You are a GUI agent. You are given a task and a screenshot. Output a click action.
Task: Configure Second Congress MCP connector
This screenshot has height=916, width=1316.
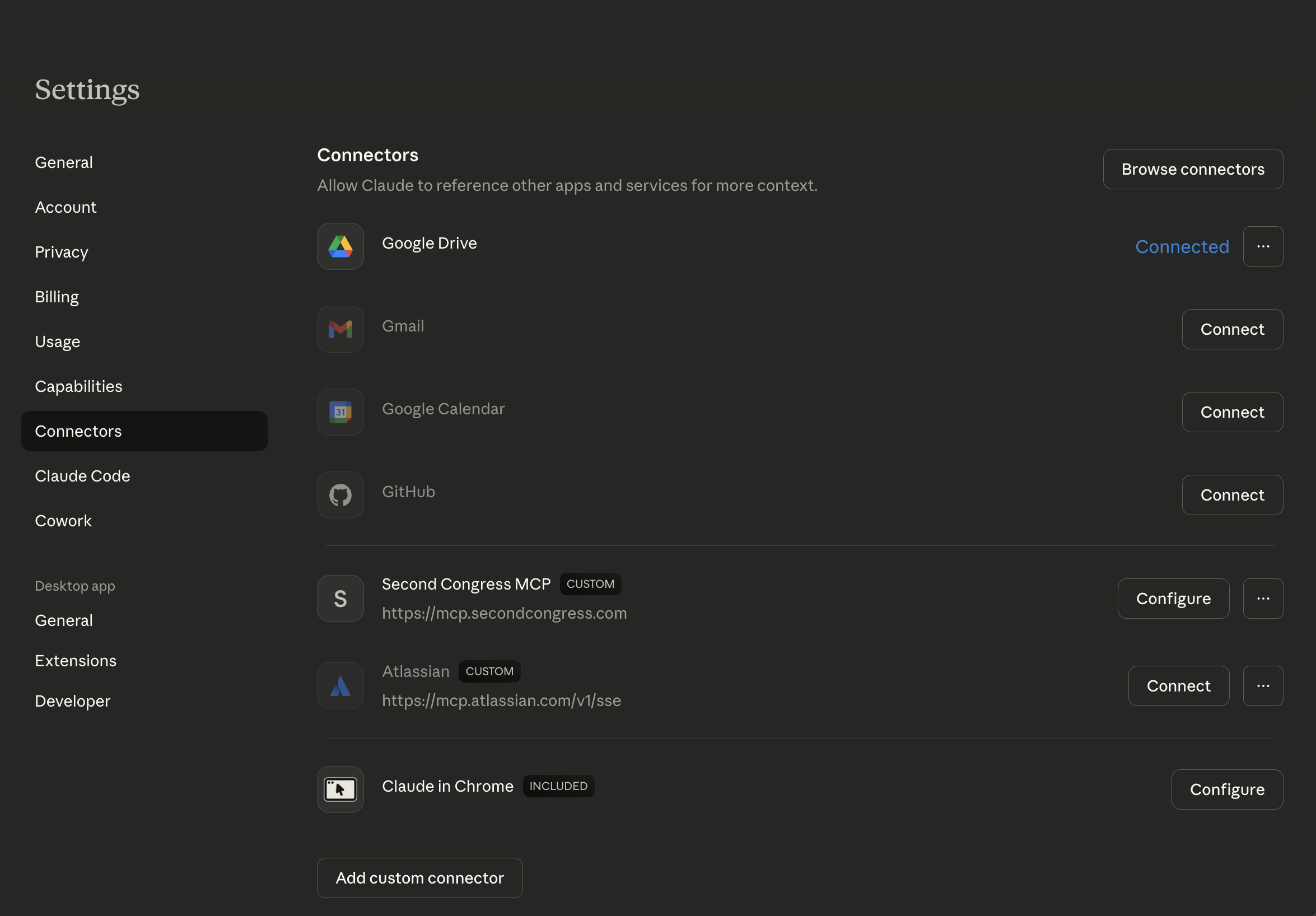point(1173,599)
